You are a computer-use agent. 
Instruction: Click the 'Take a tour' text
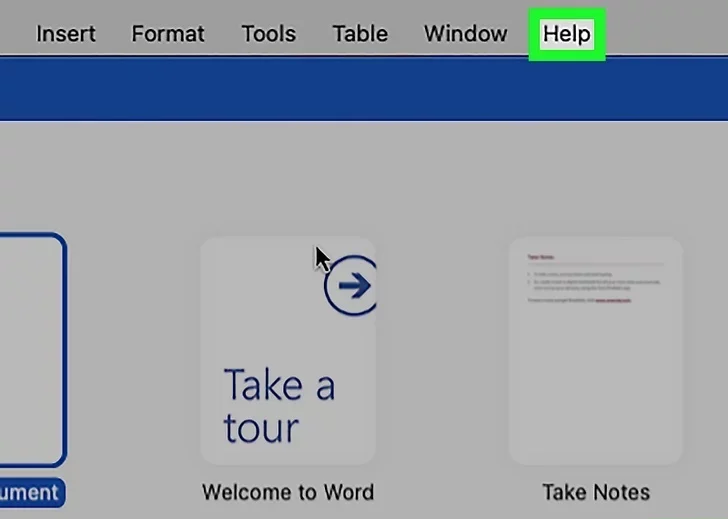[x=279, y=405]
